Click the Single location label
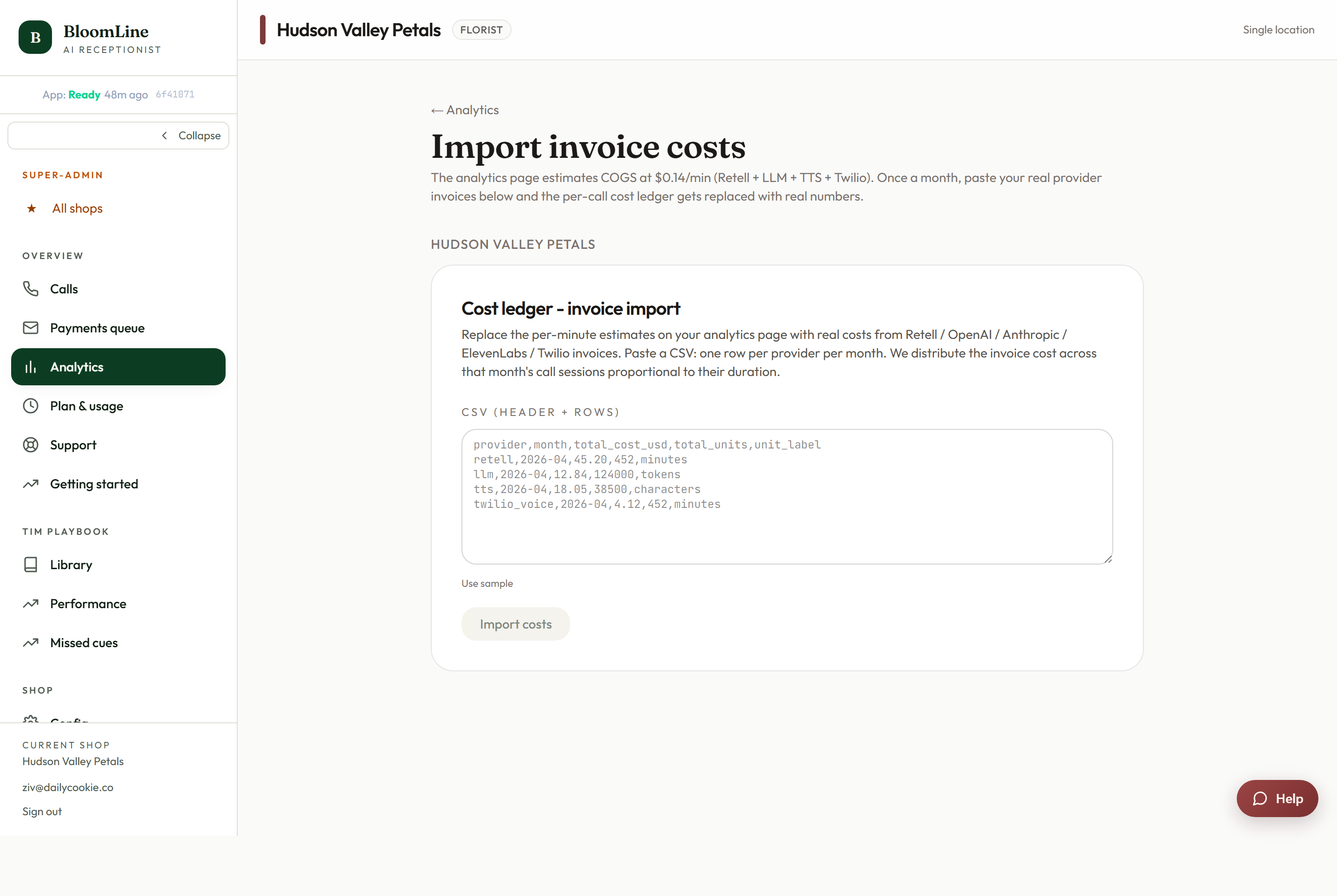The height and width of the screenshot is (896, 1337). point(1278,30)
